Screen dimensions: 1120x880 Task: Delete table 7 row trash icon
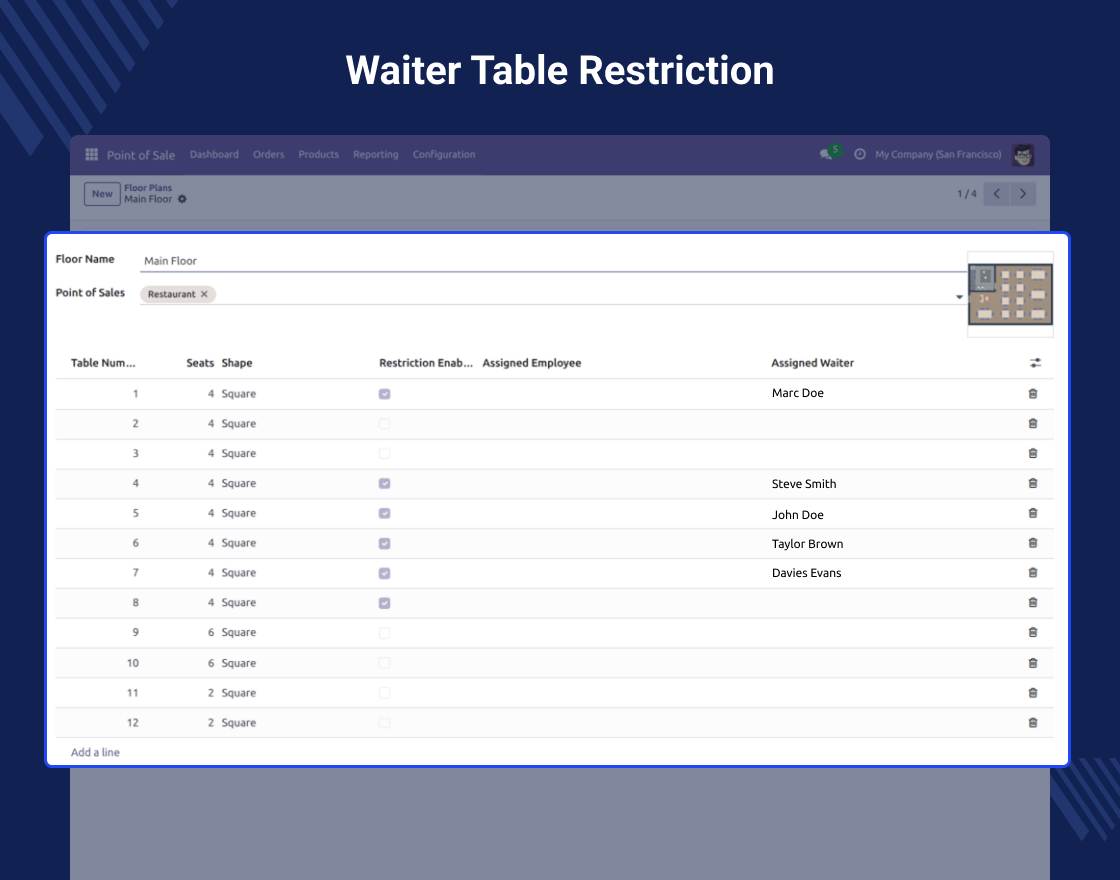tap(1033, 573)
